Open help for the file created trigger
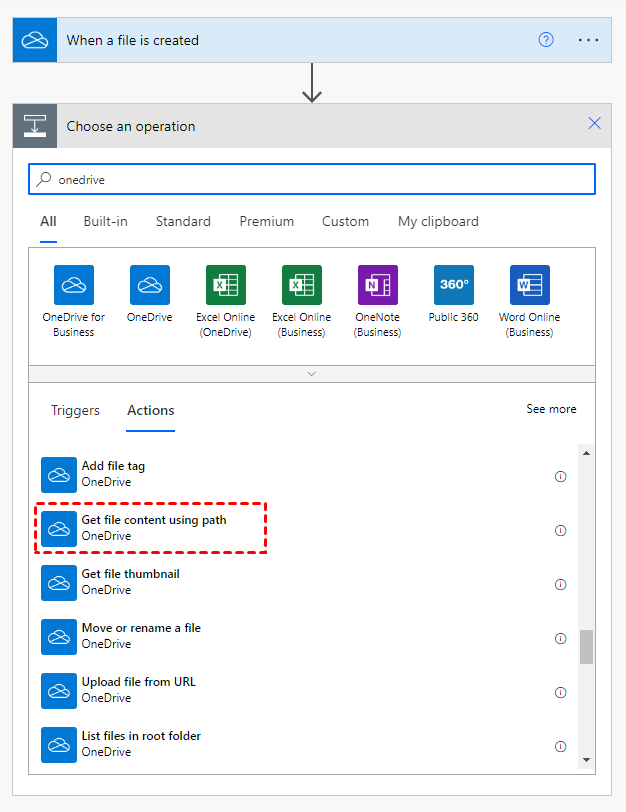 (x=546, y=40)
